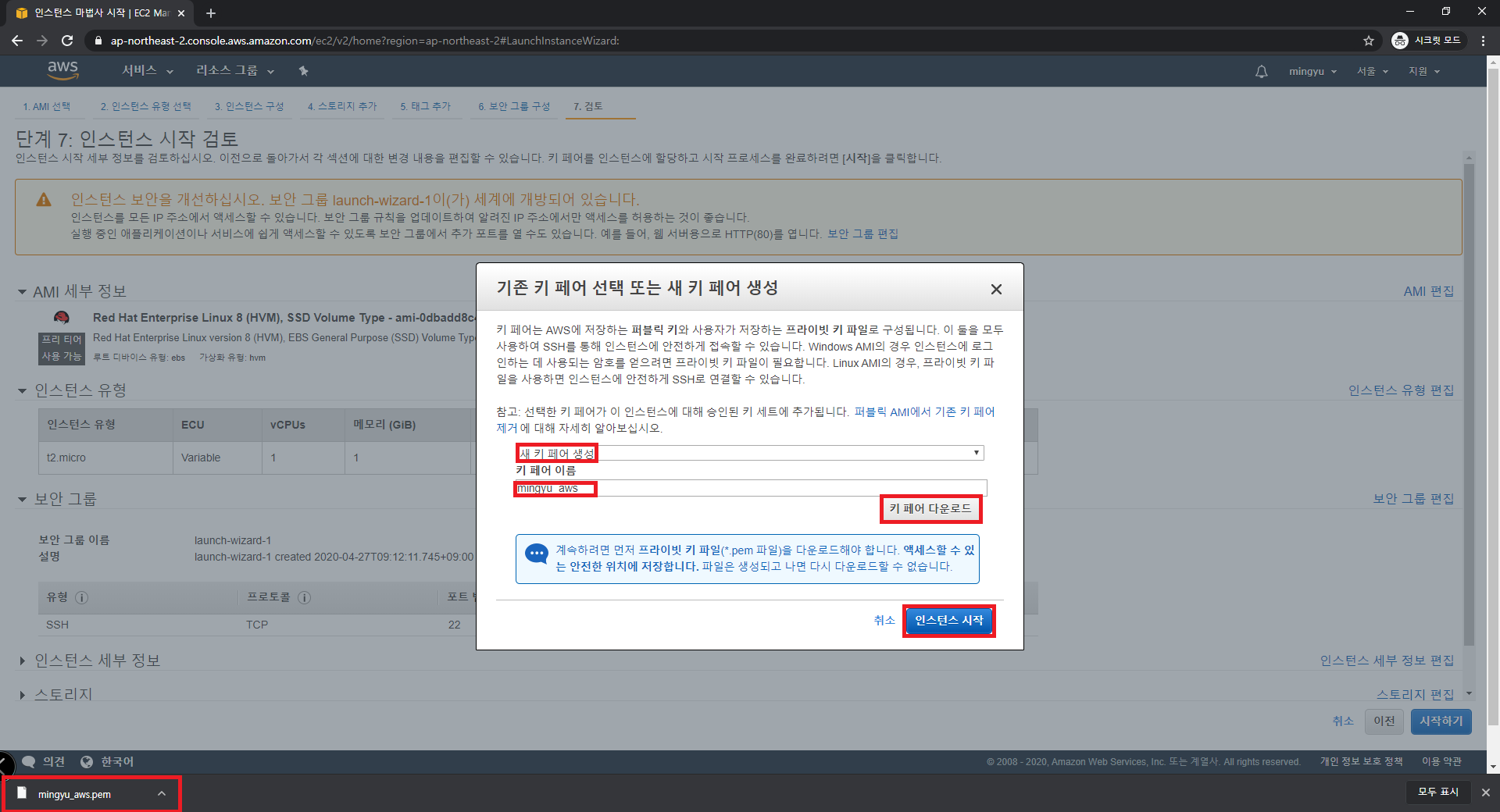This screenshot has width=1500, height=812.
Task: Close the EC2 browser tab
Action: (x=181, y=13)
